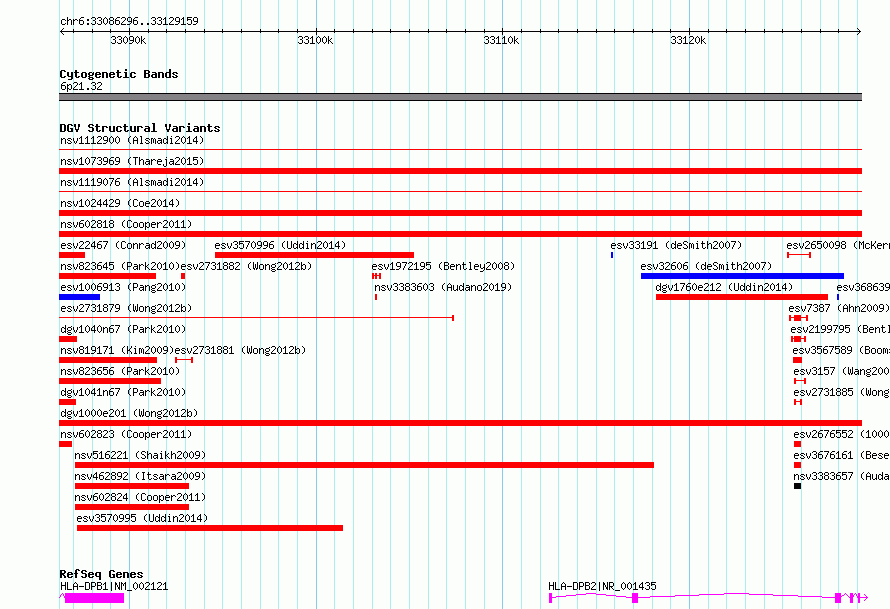This screenshot has height=609, width=890.
Task: Click the blue esv1006913 variant bar
Action: click(79, 297)
